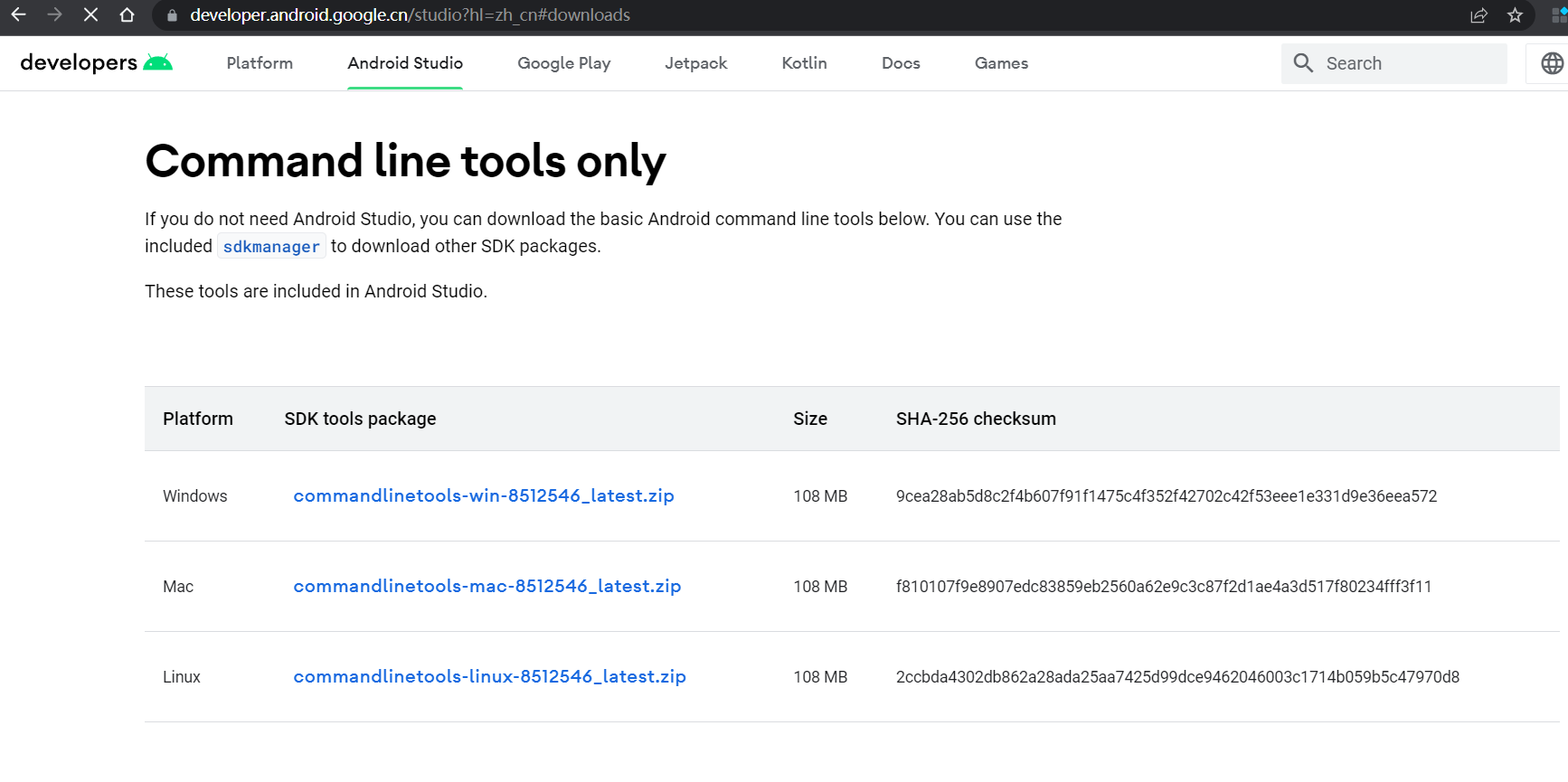Go to the Kotlin tab
Image resolution: width=1568 pixels, height=782 pixels.
pos(804,63)
